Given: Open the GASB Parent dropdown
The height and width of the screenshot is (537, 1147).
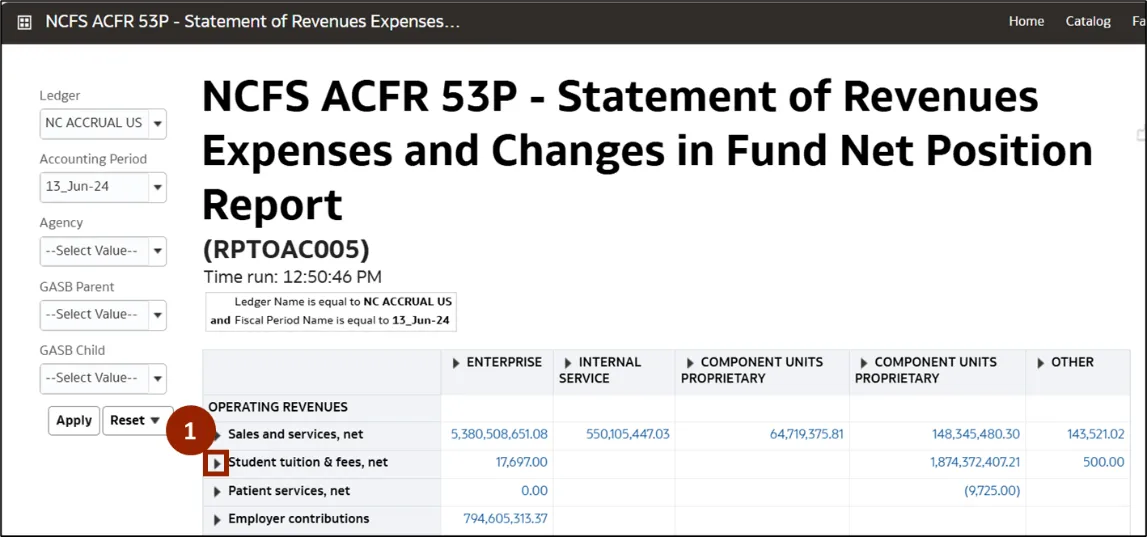Looking at the screenshot, I should 158,315.
